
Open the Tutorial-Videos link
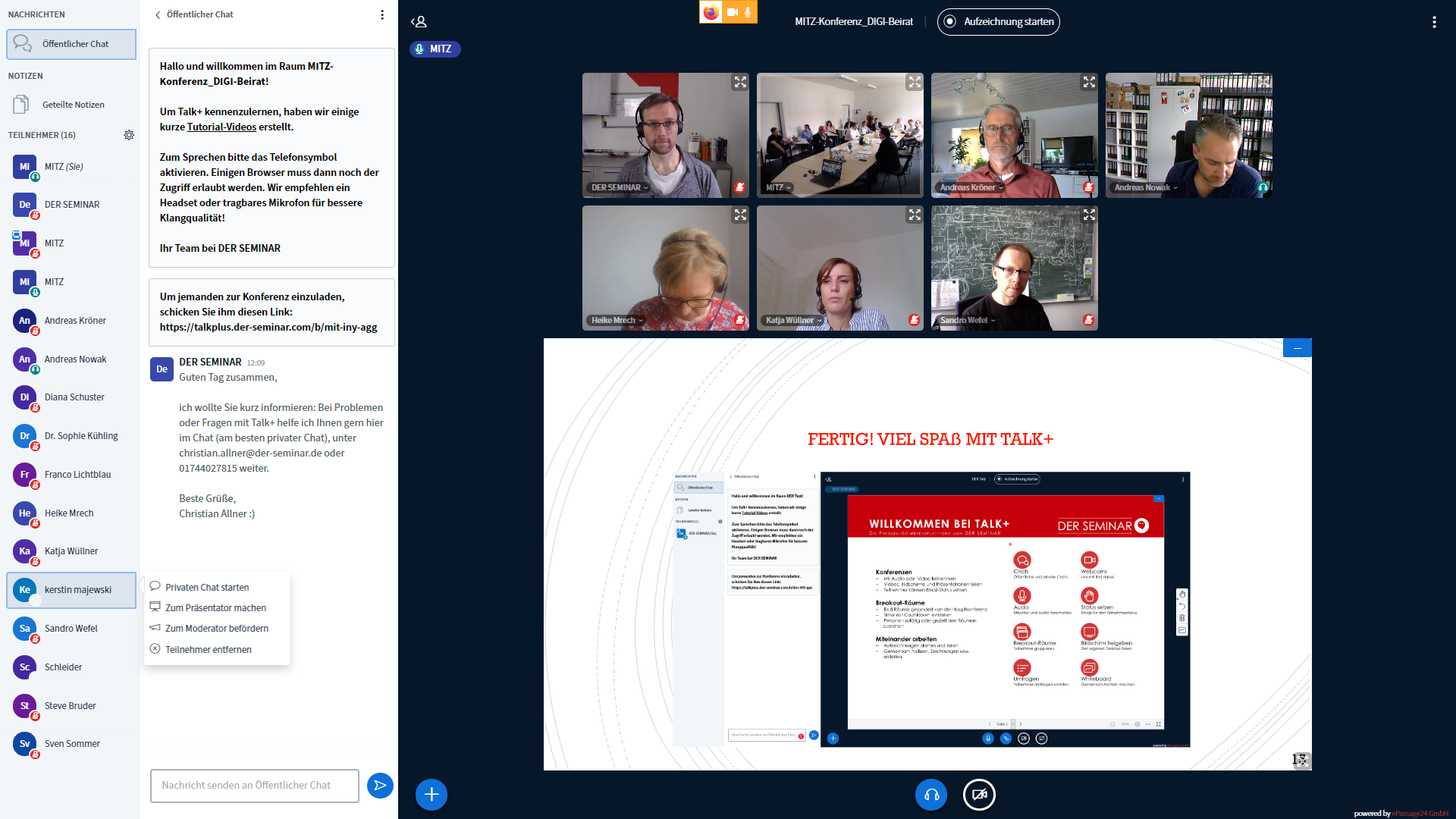pos(221,127)
